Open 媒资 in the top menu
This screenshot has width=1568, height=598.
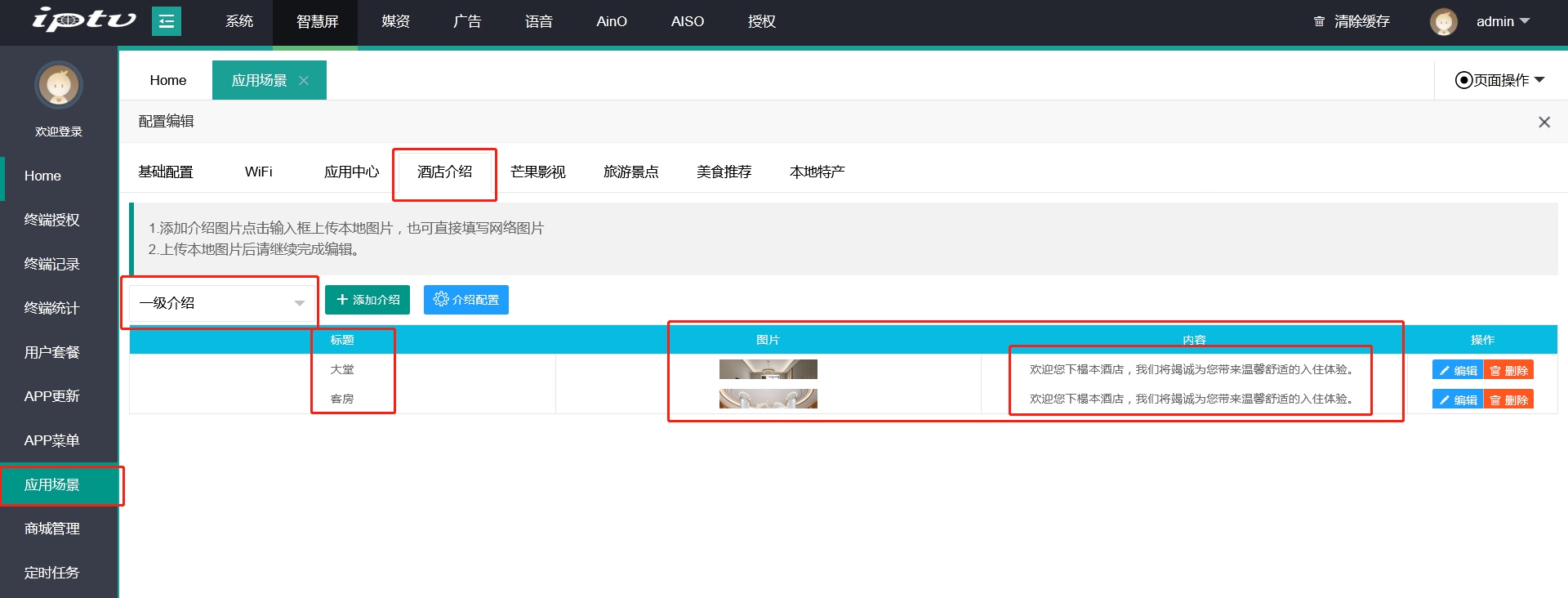point(395,21)
